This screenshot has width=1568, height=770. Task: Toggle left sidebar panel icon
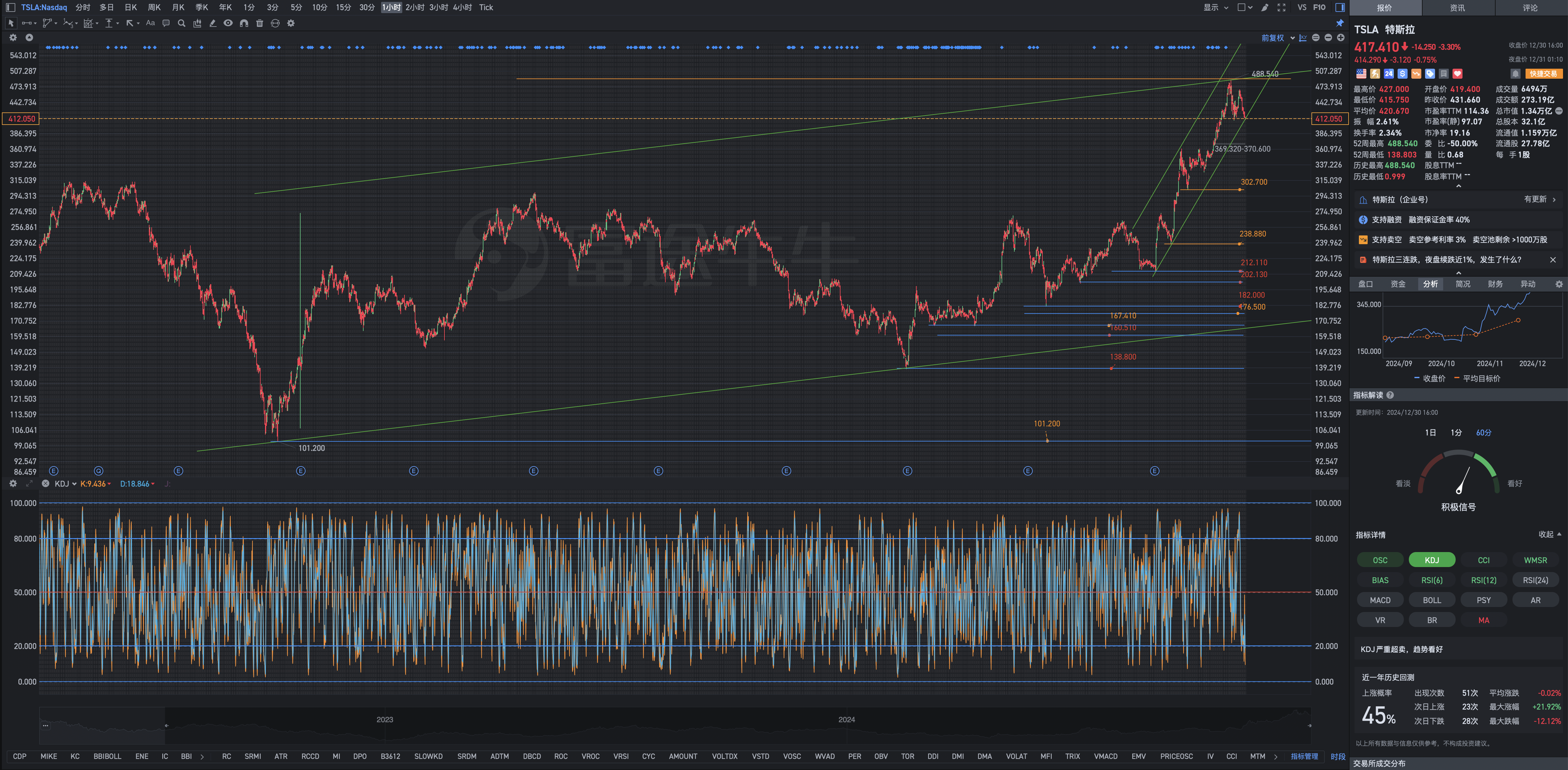10,7
